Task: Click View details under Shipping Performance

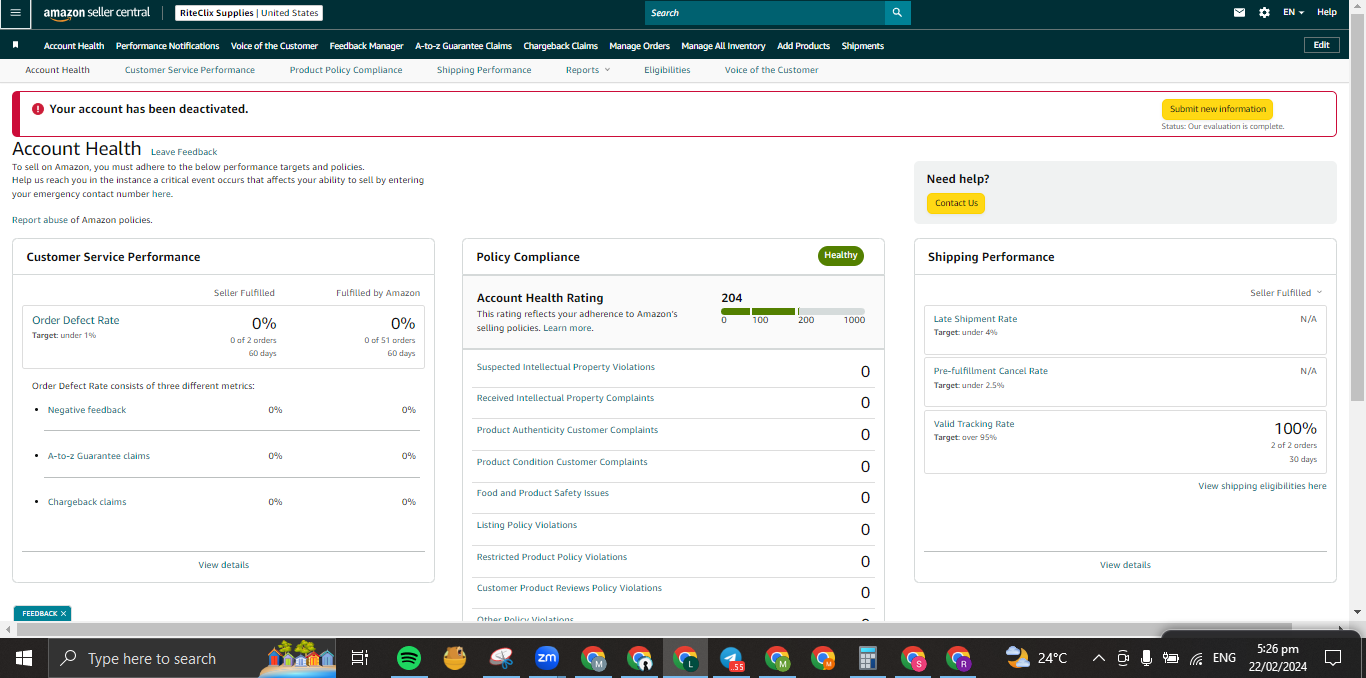Action: tap(1125, 565)
